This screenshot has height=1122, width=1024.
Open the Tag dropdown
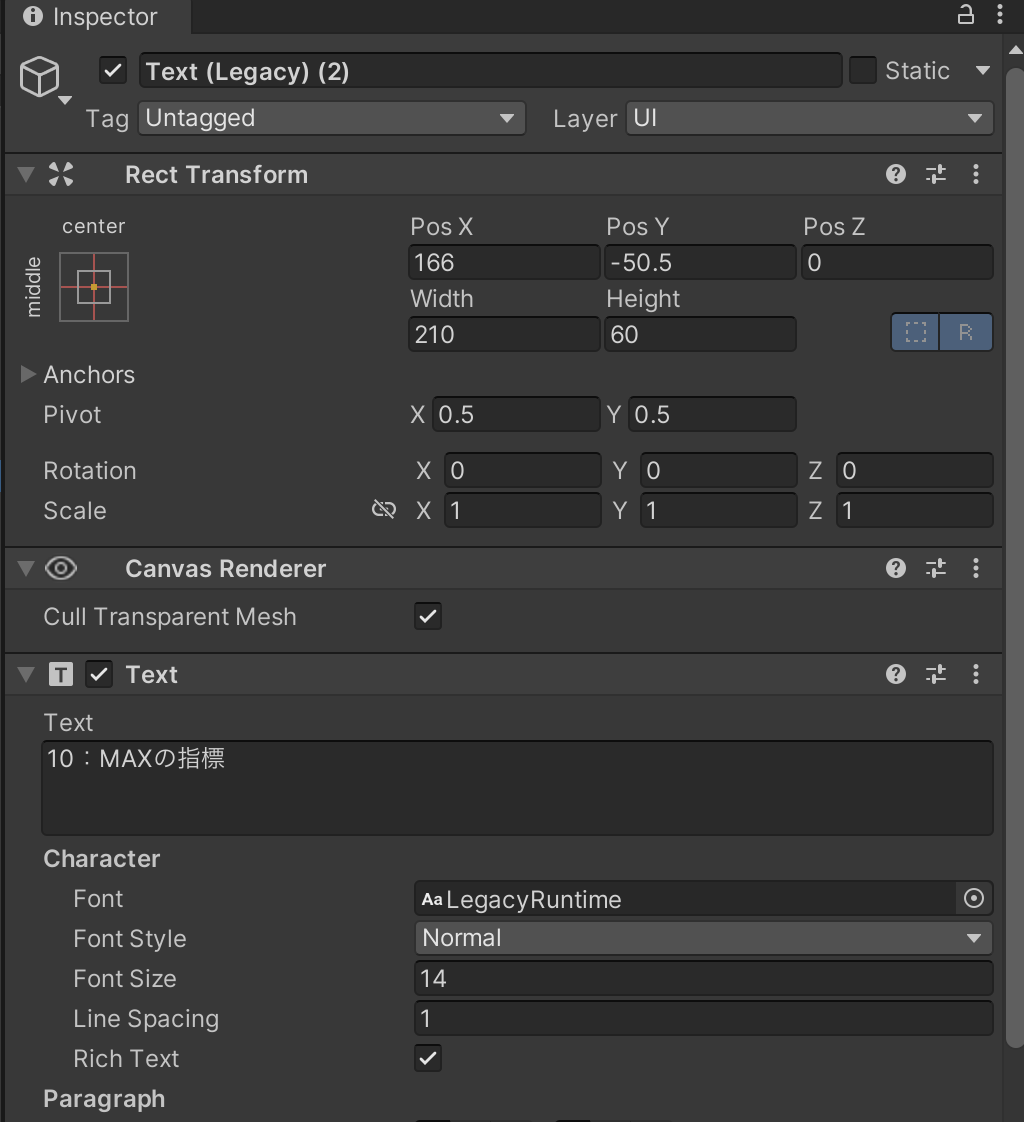pyautogui.click(x=331, y=118)
